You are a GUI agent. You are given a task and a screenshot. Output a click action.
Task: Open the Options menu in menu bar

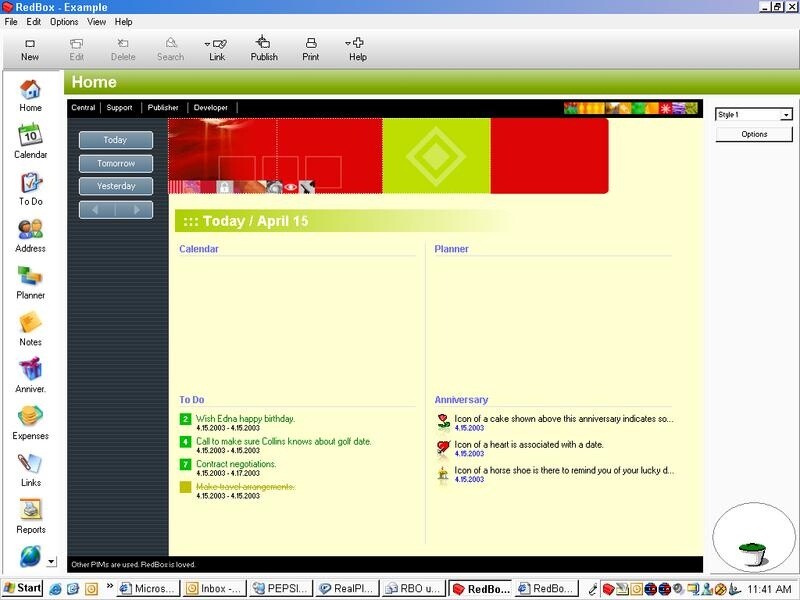coord(64,21)
